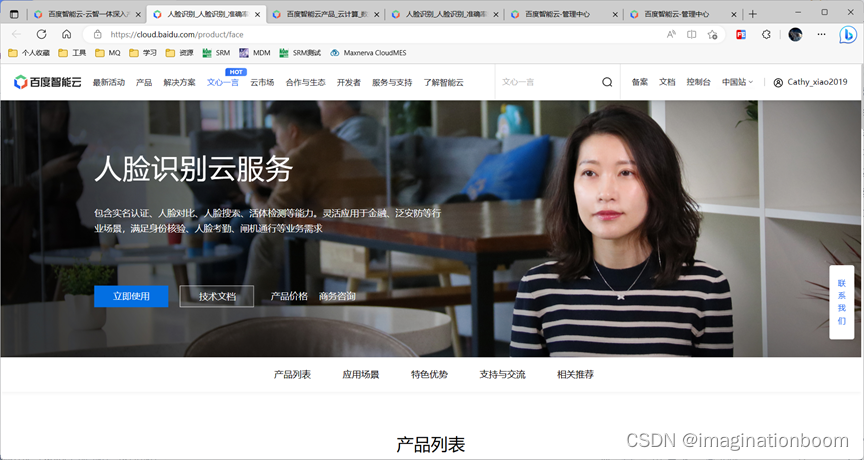Viewport: 864px width, 460px height.
Task: Click the browser refresh icon
Action: pos(41,34)
